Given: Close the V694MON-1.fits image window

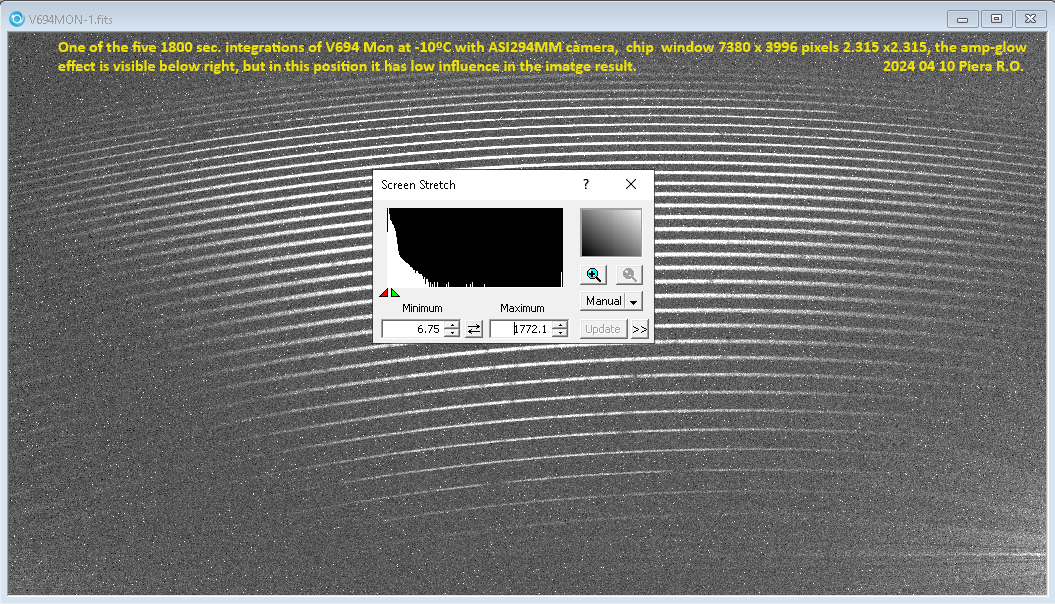Looking at the screenshot, I should pyautogui.click(x=1030, y=19).
